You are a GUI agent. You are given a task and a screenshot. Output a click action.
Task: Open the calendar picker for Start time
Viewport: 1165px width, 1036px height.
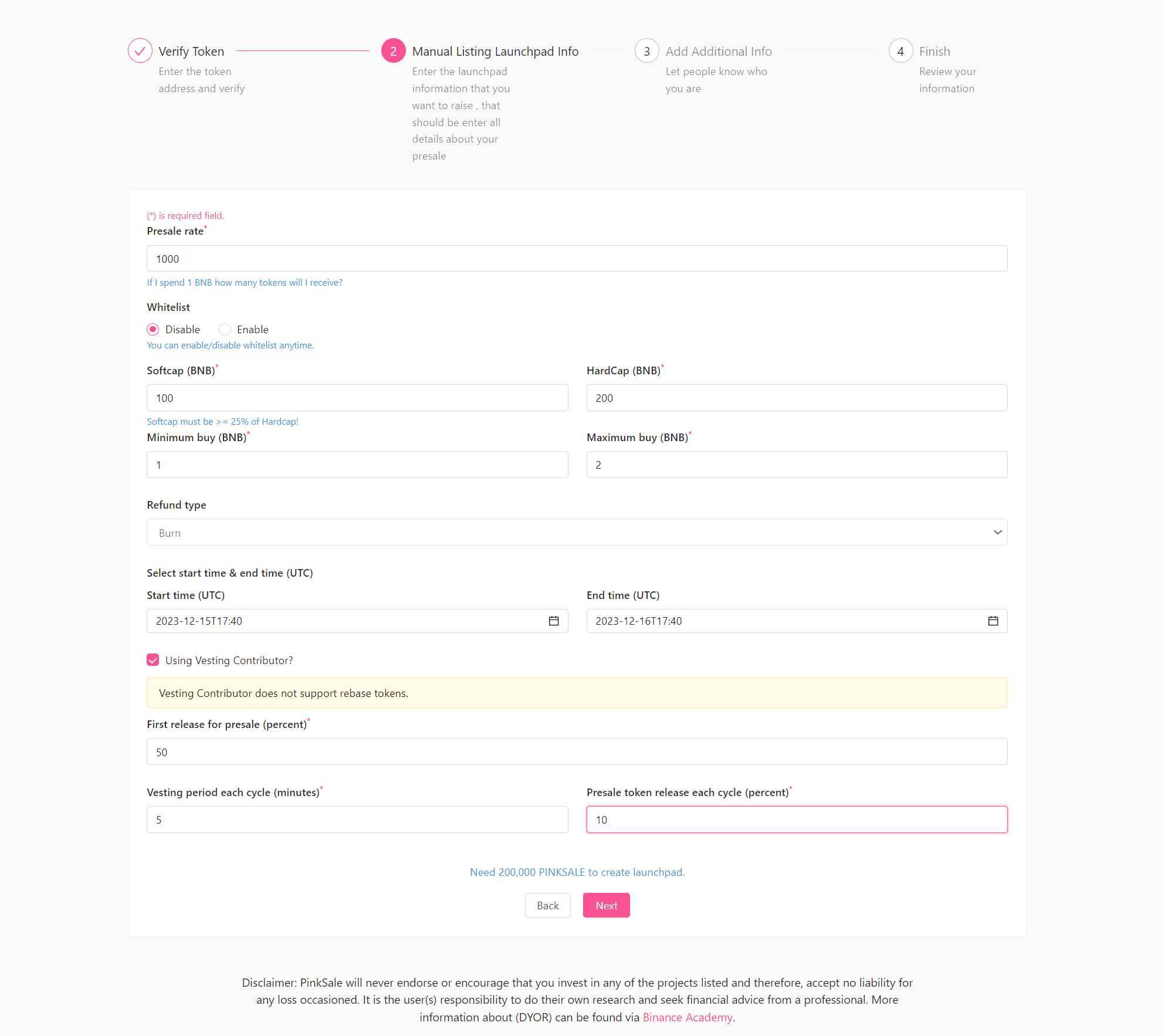click(x=553, y=621)
